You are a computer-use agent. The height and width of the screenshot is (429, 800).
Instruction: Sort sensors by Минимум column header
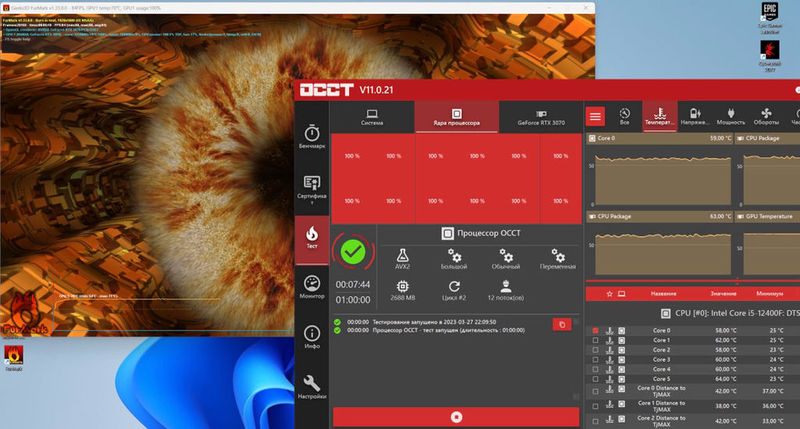(x=769, y=294)
